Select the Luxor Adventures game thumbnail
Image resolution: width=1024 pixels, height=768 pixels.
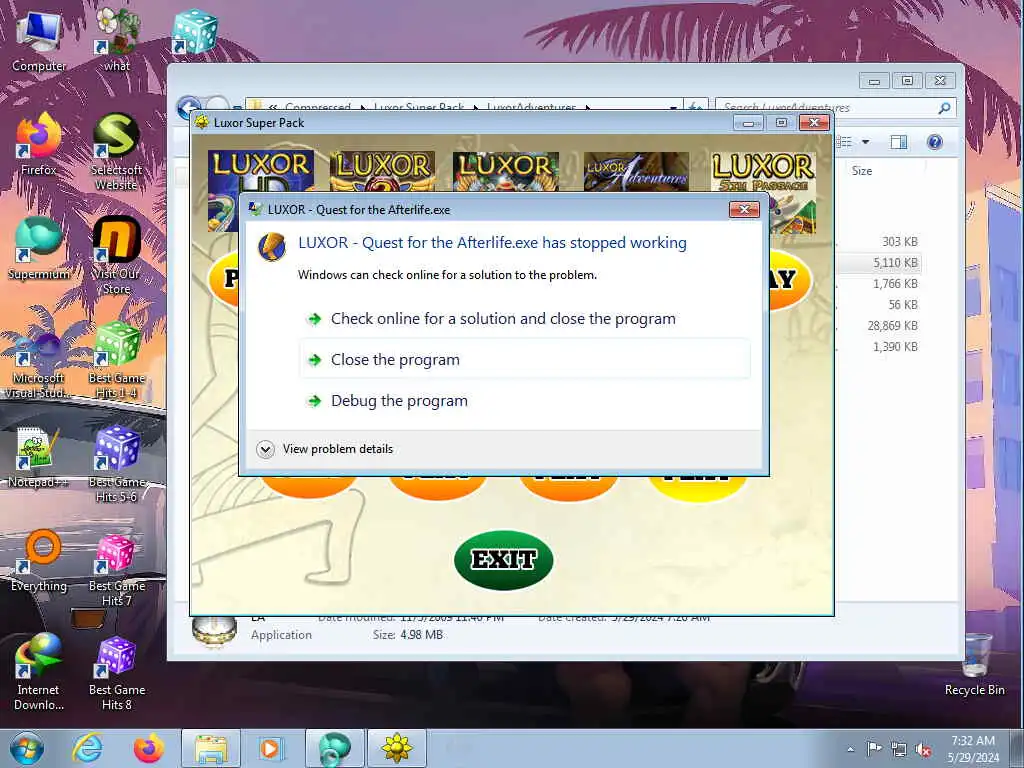point(636,171)
